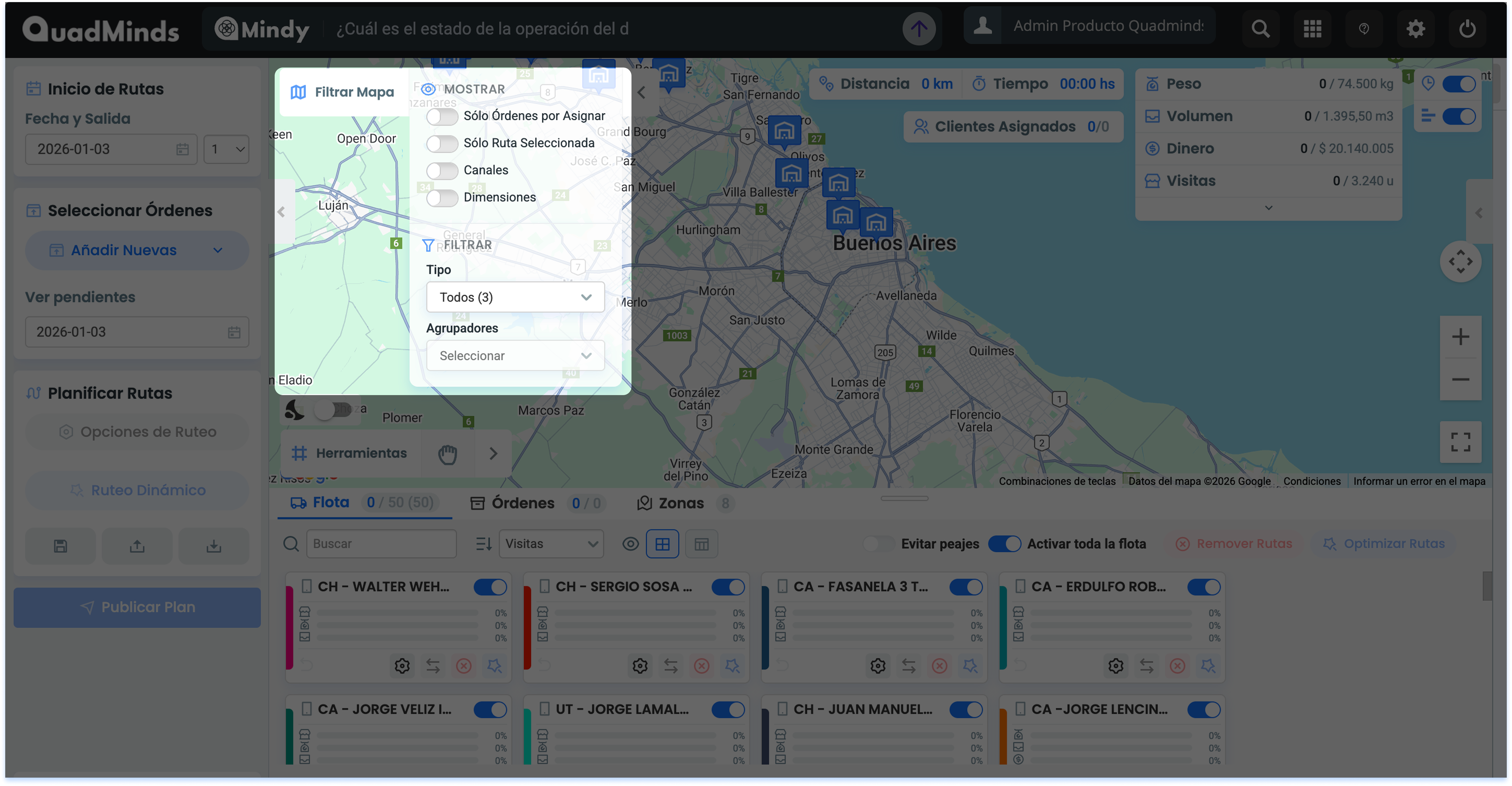This screenshot has width=1512, height=786.
Task: Switch to the Órdenes tab
Action: click(x=522, y=503)
